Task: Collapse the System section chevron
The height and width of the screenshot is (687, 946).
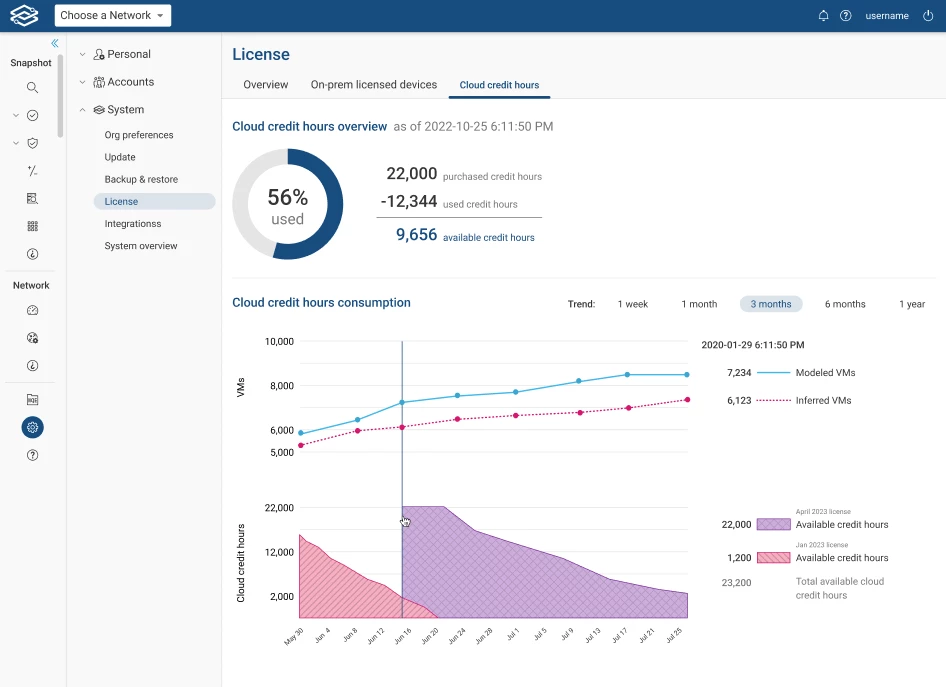Action: [83, 110]
